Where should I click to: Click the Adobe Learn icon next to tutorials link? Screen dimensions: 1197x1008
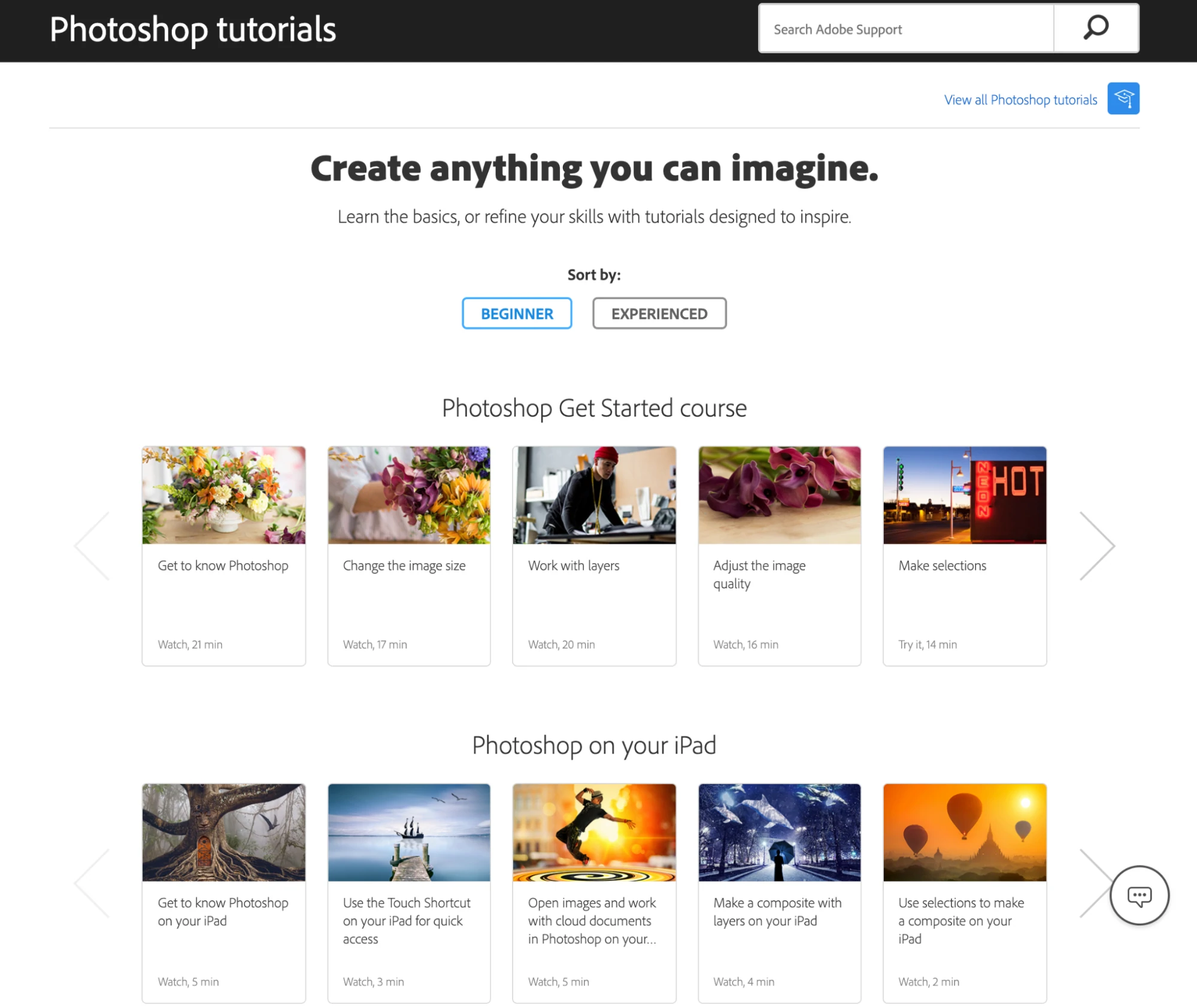pyautogui.click(x=1124, y=98)
